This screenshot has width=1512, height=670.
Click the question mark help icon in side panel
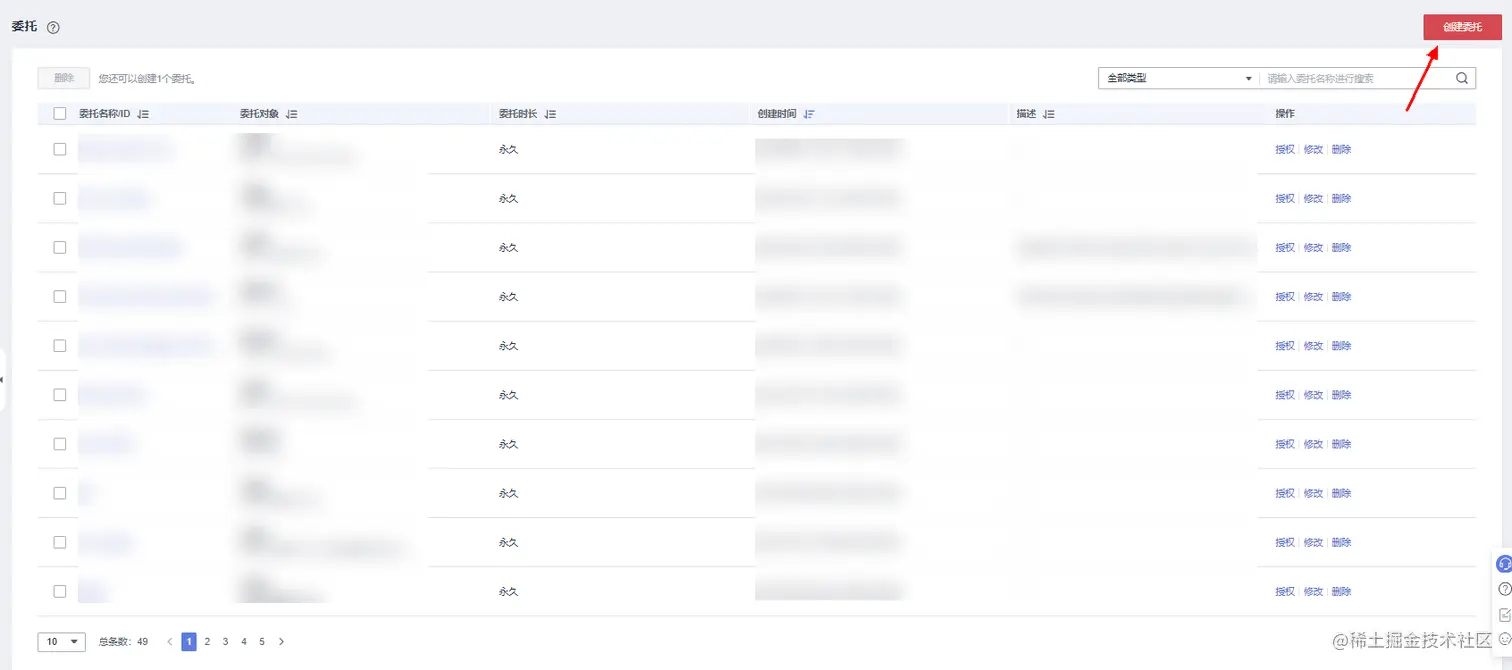coord(1505,589)
